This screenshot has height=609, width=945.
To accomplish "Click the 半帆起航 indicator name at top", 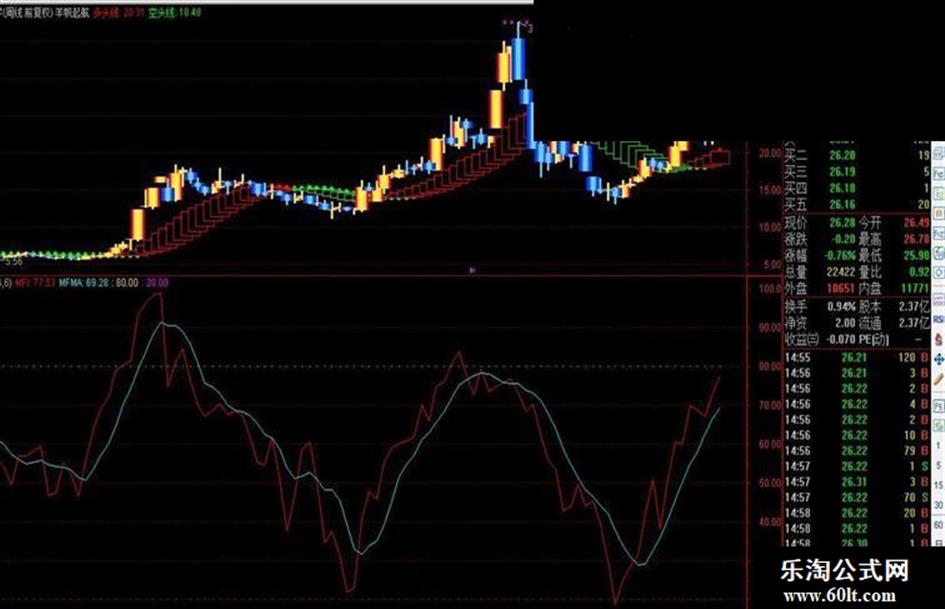I will tap(72, 12).
